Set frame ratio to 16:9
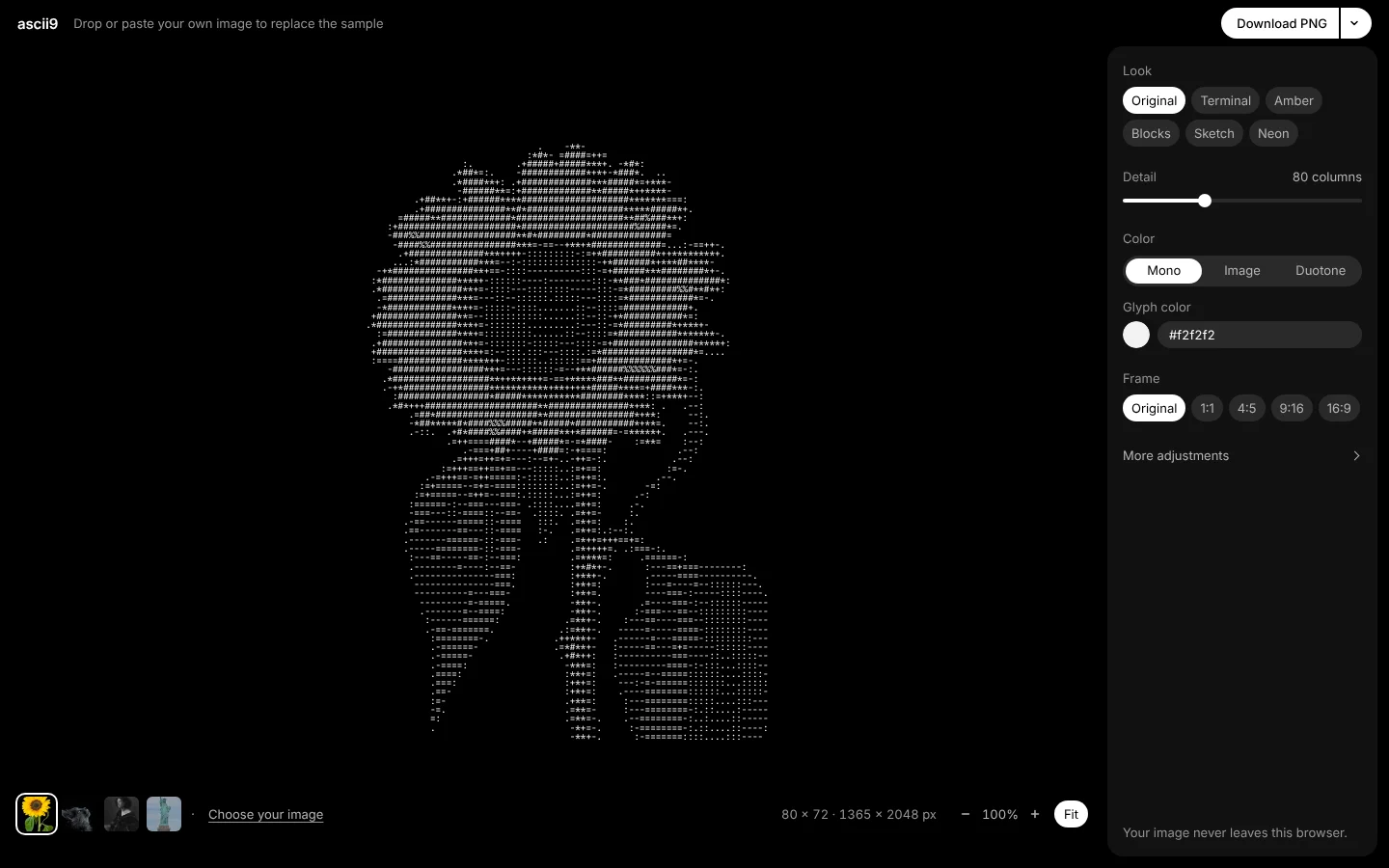 [1339, 408]
